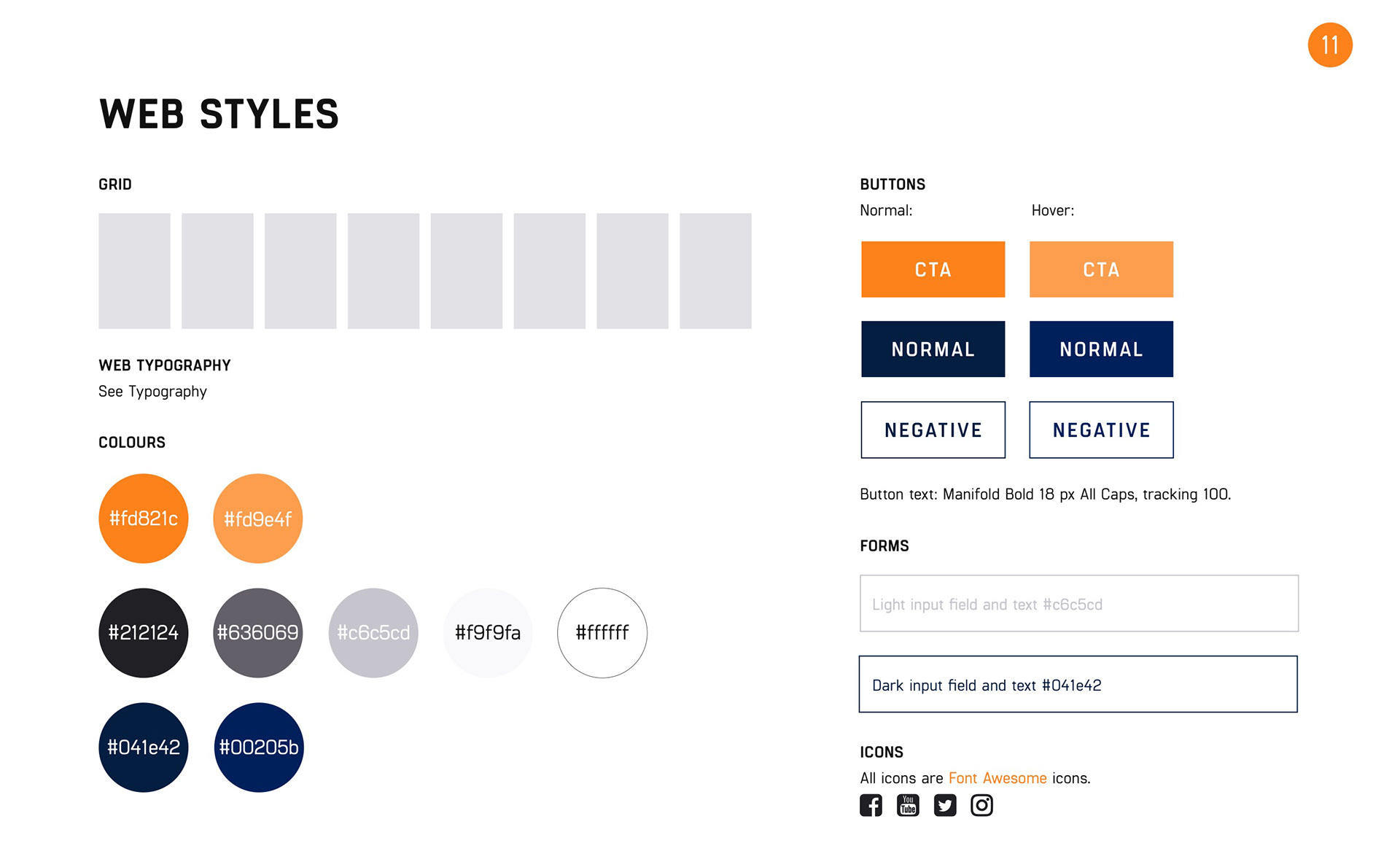The height and width of the screenshot is (862, 1400).
Task: Click the Twitter icon
Action: click(x=945, y=805)
